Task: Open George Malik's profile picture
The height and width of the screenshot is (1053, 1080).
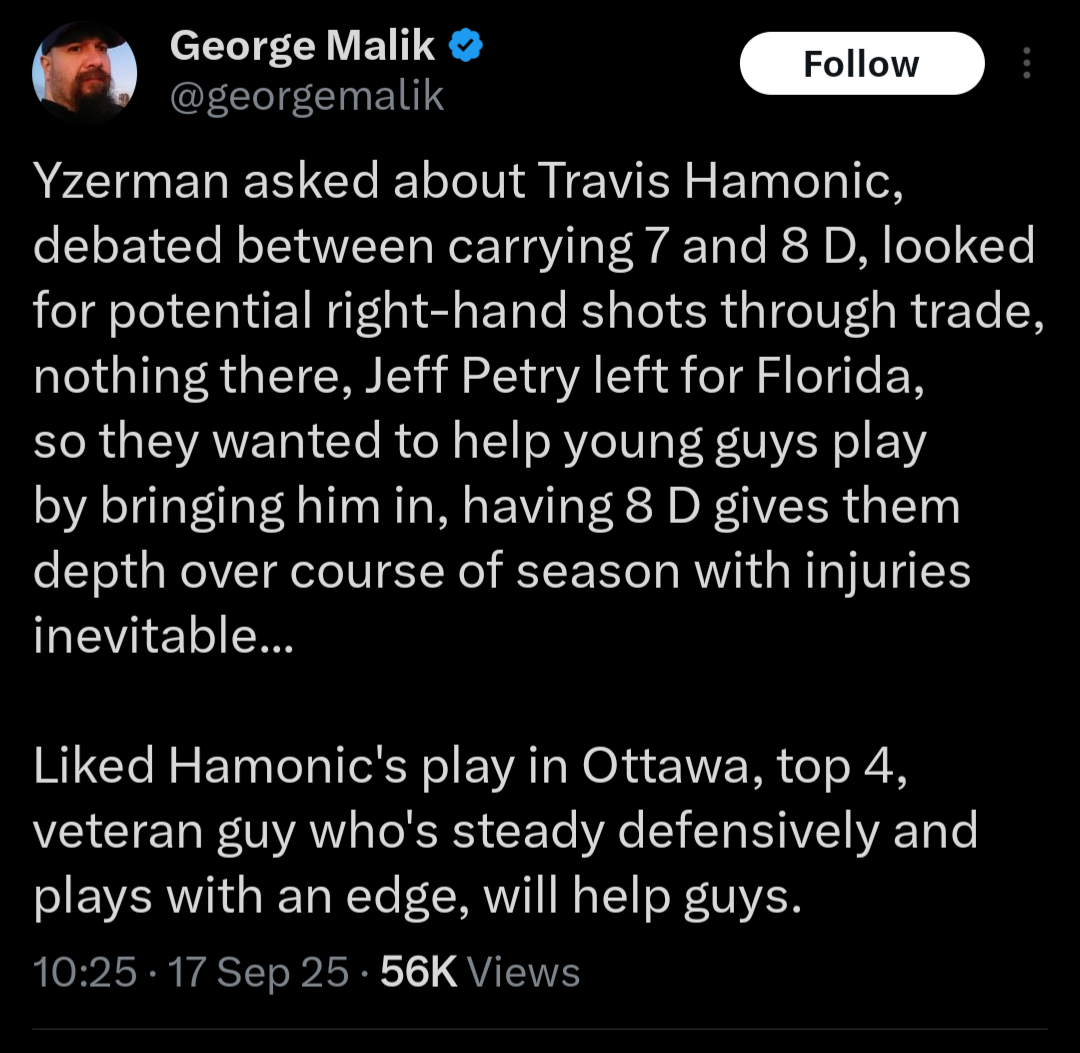Action: pyautogui.click(x=85, y=72)
